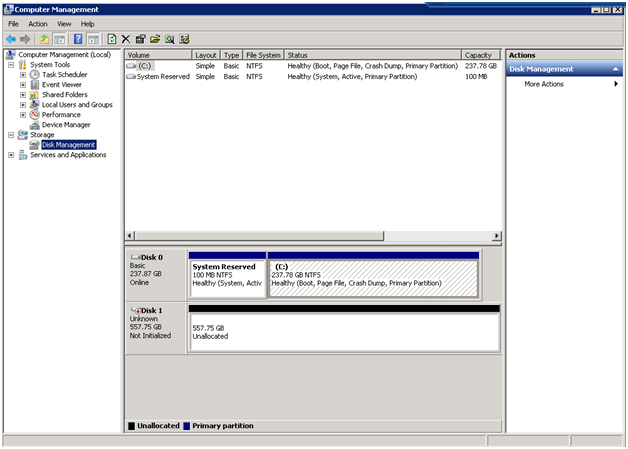Open Help using the toolbar question-mark icon
This screenshot has width=628, height=449.
point(77,39)
